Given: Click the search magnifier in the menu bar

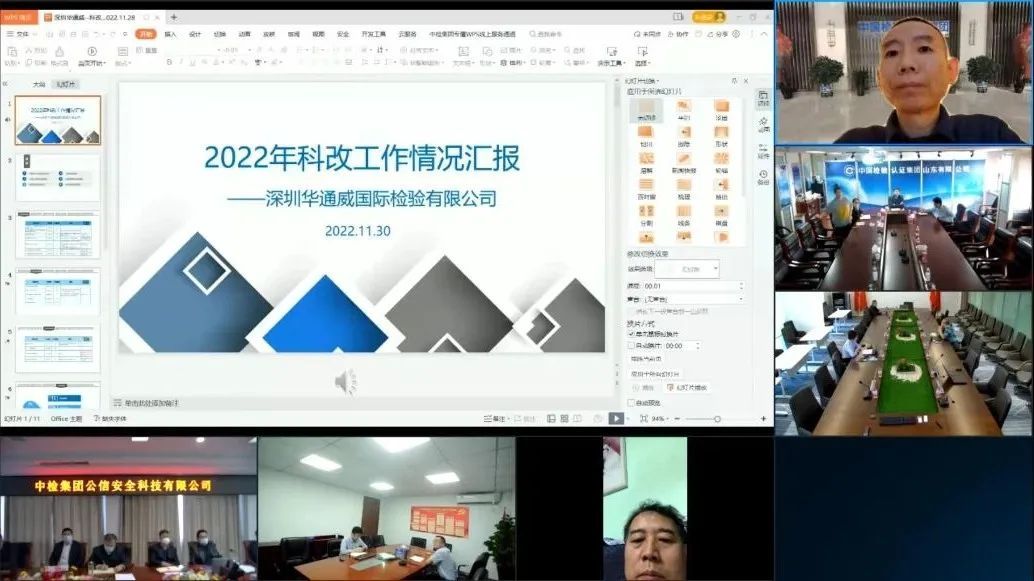Looking at the screenshot, I should tap(533, 34).
